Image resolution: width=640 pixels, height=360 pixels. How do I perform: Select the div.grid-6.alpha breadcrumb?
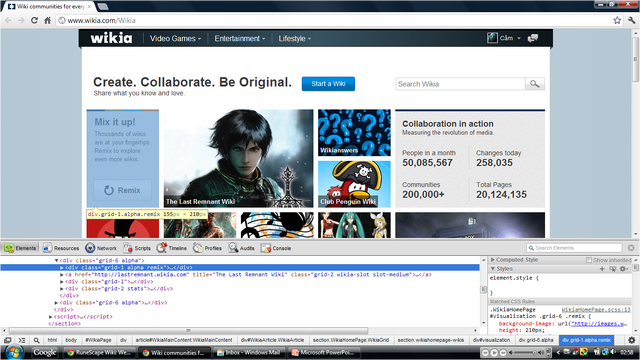click(x=536, y=340)
